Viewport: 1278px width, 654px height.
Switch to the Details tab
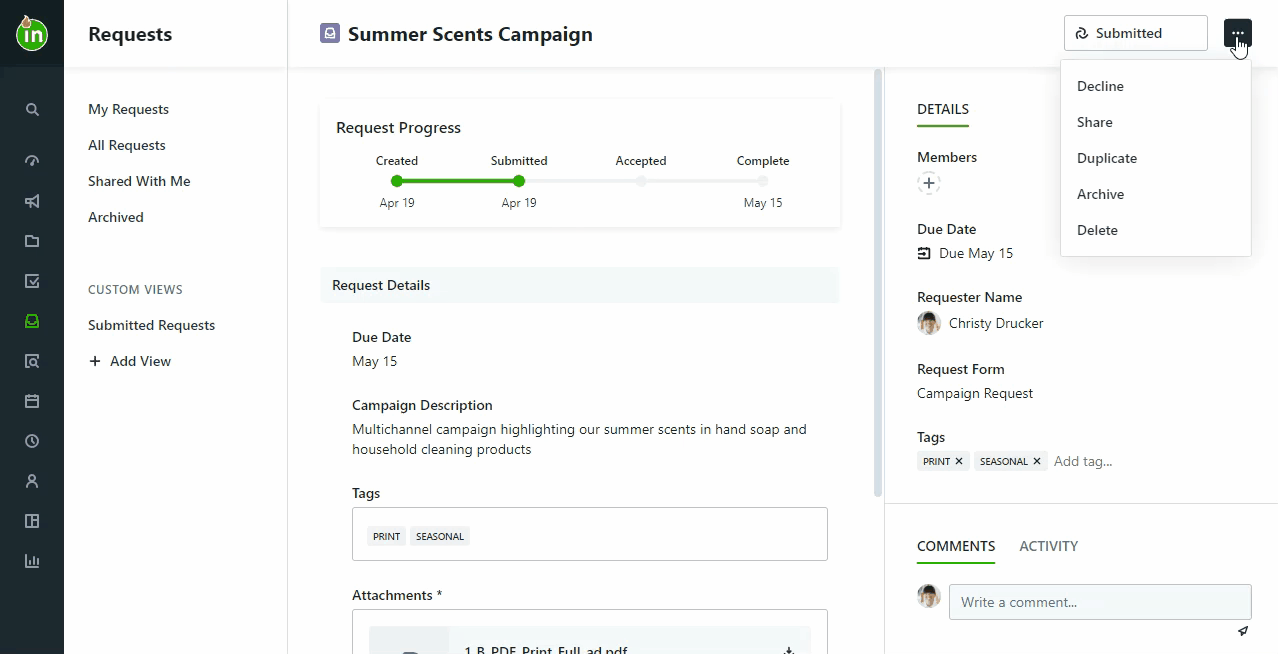943,110
